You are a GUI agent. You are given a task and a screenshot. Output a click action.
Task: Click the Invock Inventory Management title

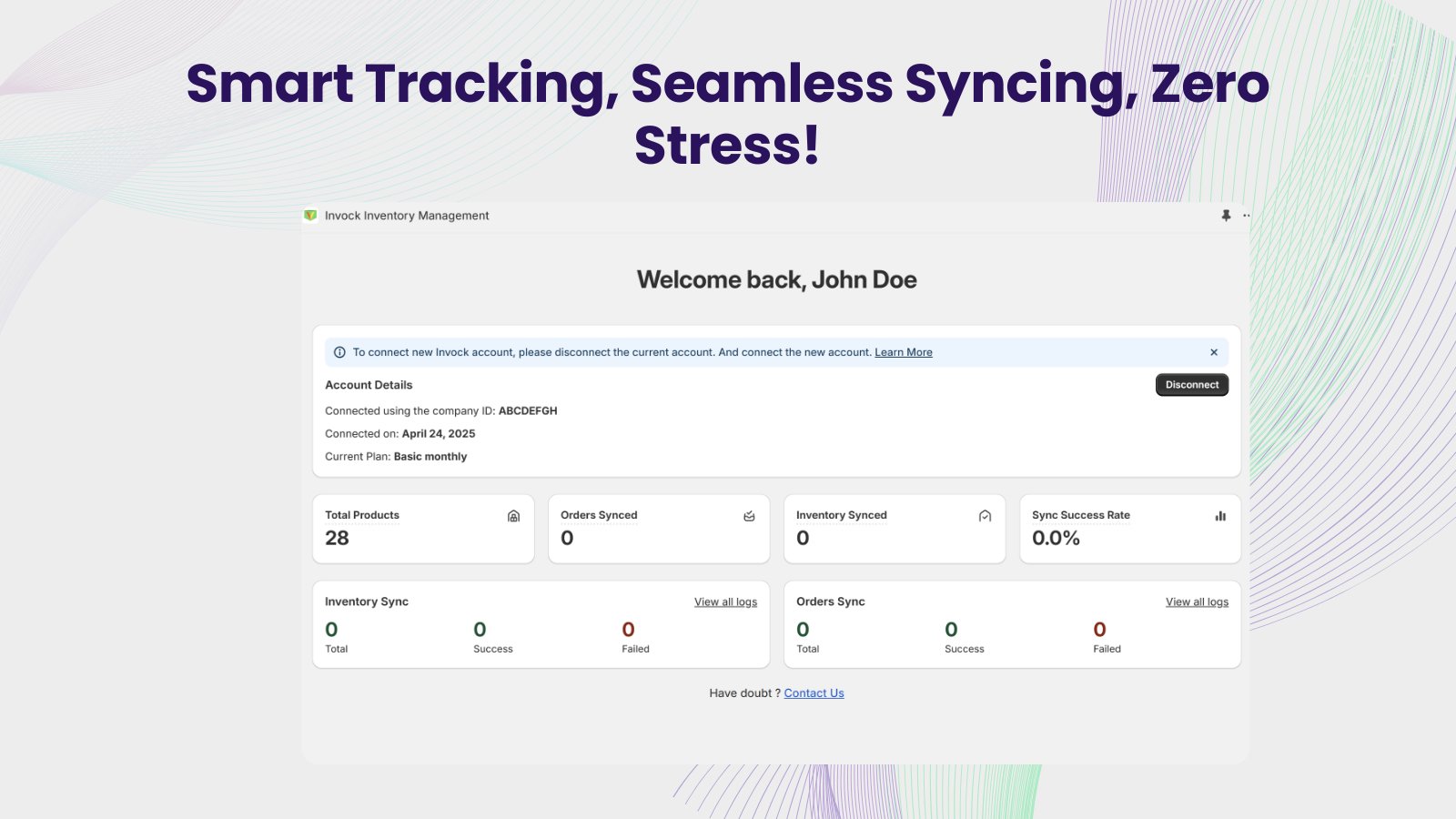pos(407,216)
